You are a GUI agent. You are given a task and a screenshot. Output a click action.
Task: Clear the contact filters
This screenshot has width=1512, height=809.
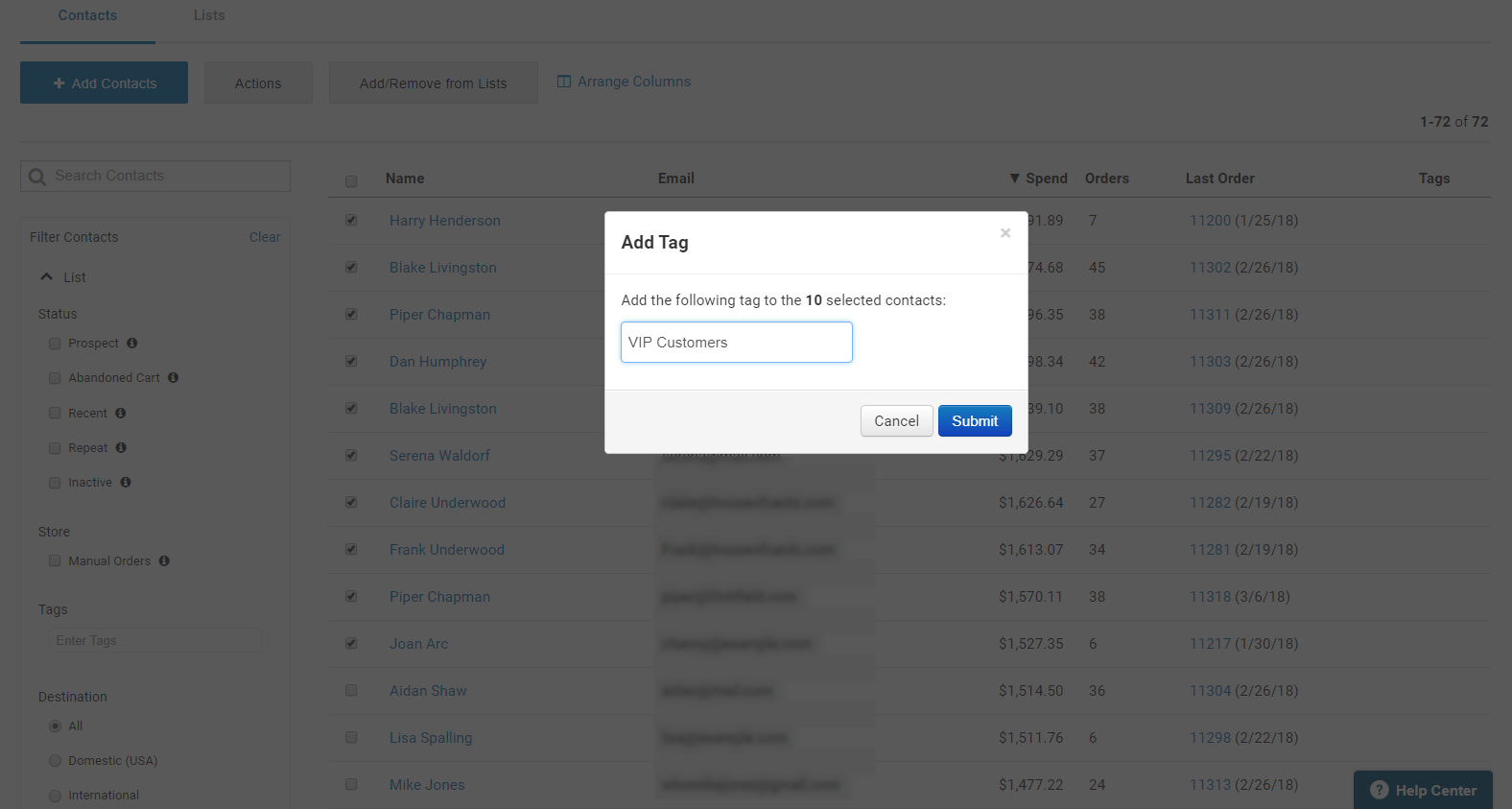pyautogui.click(x=265, y=237)
